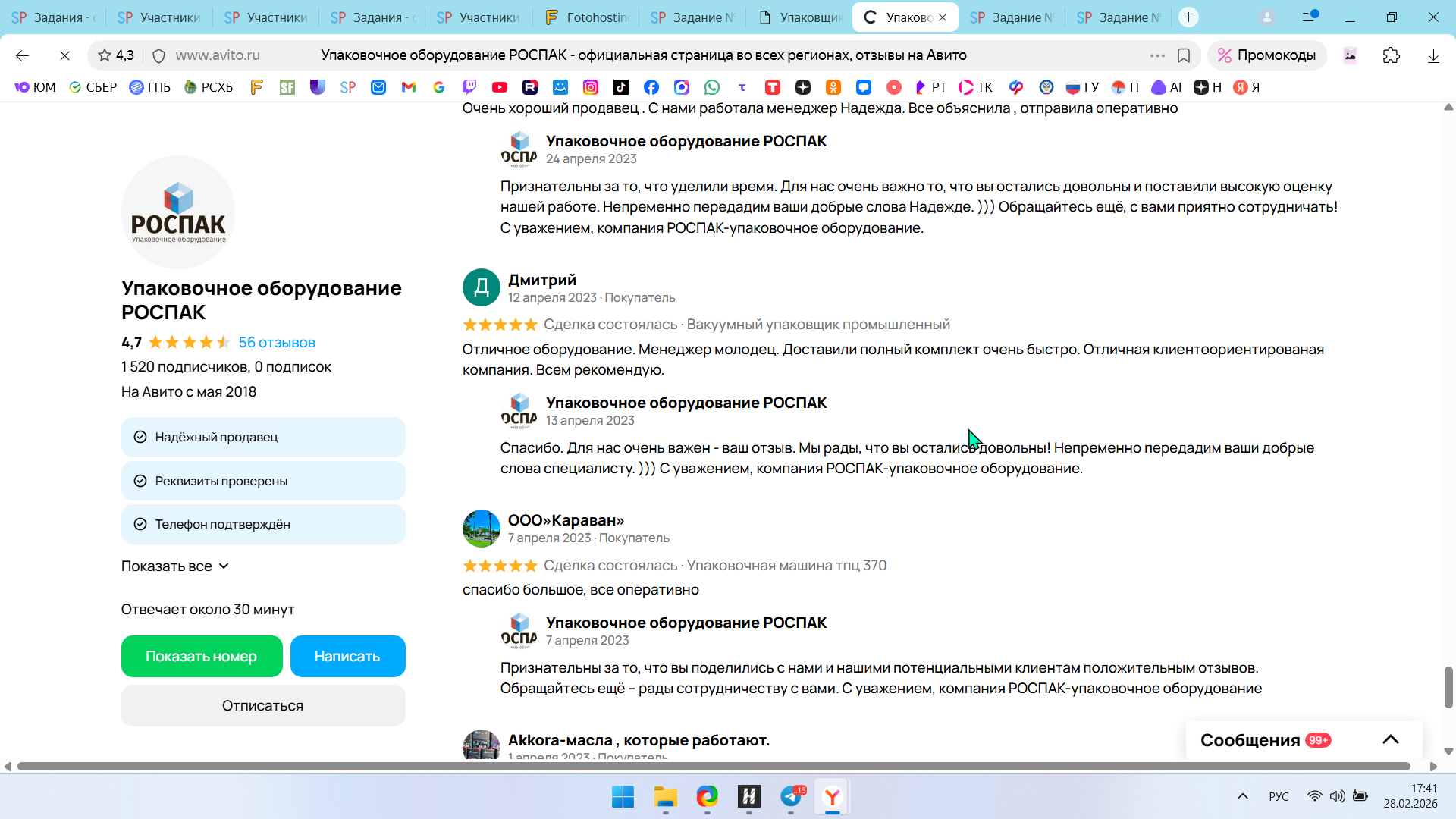This screenshot has width=1456, height=819.
Task: Stop page loading with X icon
Action: [64, 55]
